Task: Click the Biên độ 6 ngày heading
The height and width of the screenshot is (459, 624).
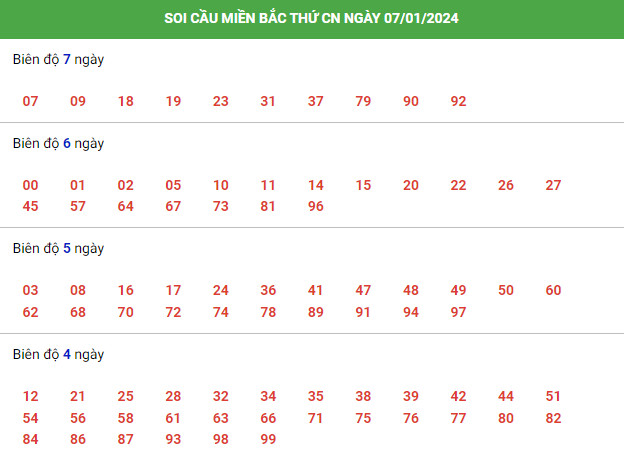Action: coord(58,144)
